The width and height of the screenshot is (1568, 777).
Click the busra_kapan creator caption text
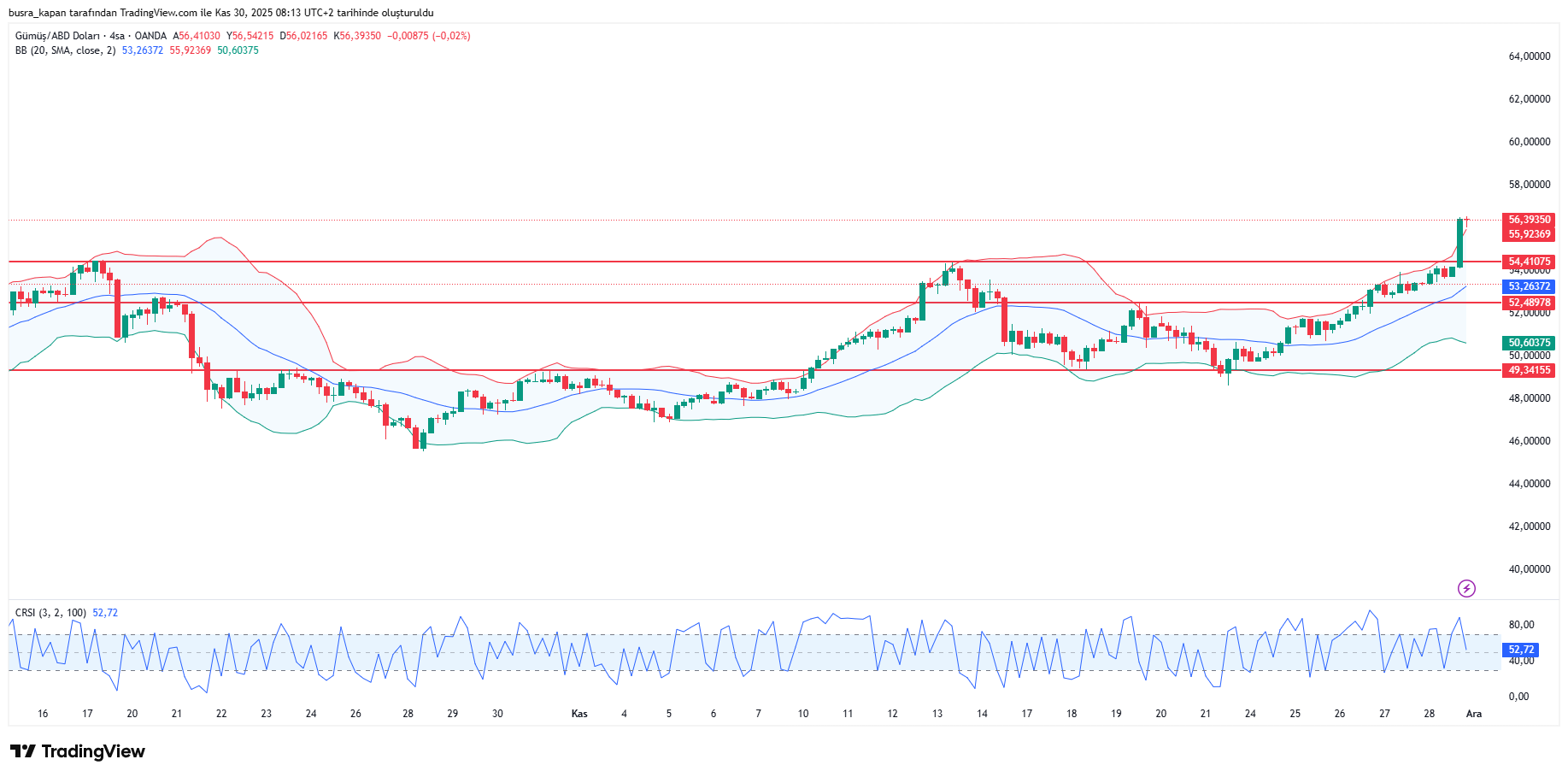click(x=220, y=13)
